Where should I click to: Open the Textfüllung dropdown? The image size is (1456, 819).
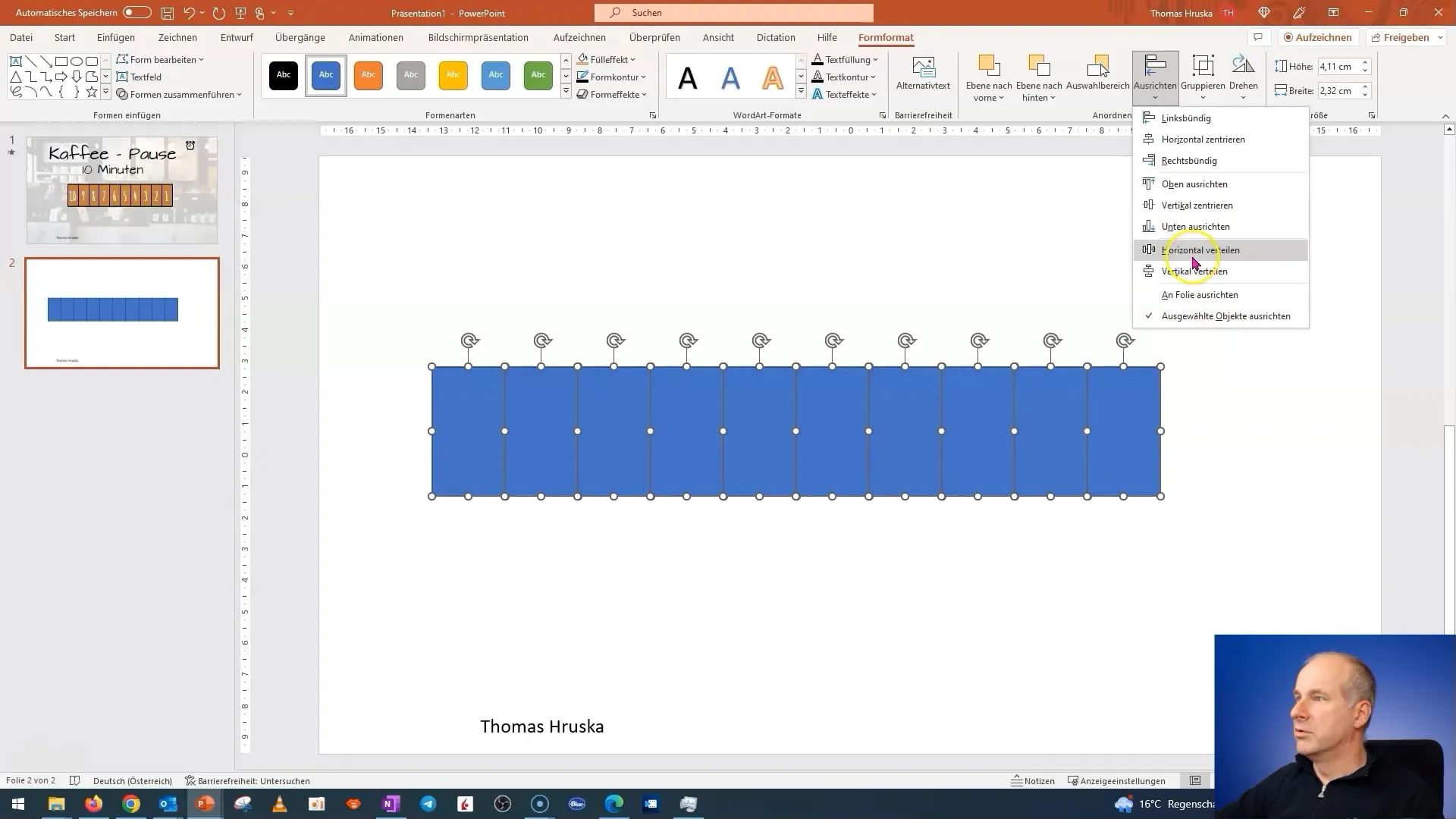pyautogui.click(x=845, y=59)
